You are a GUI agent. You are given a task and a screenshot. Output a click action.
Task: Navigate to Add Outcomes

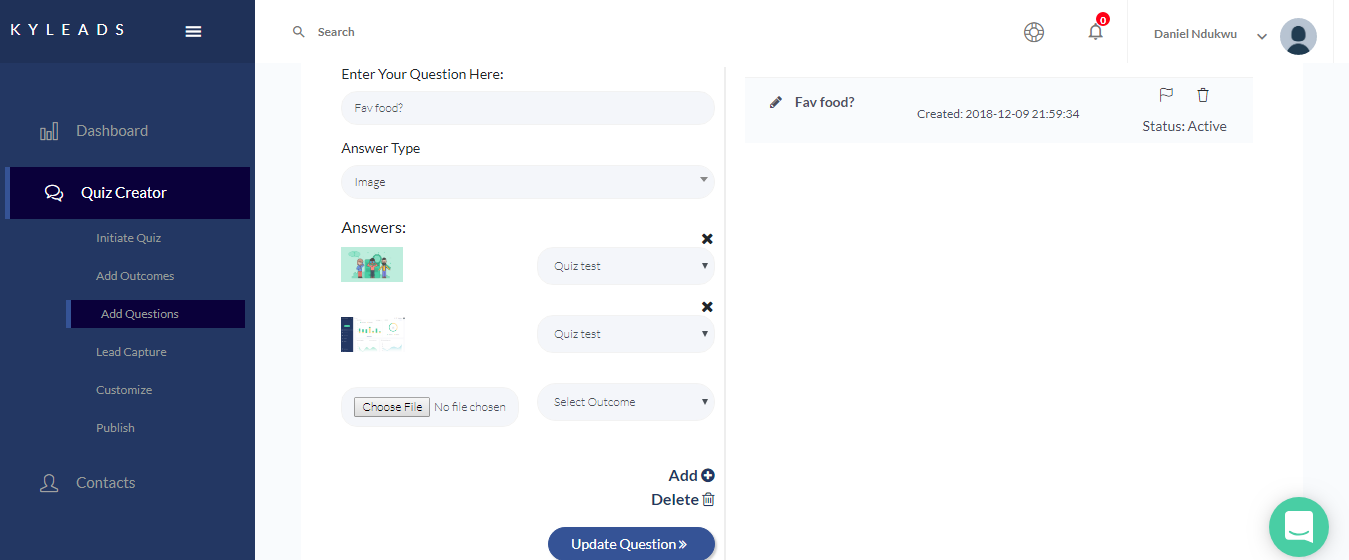click(x=135, y=276)
